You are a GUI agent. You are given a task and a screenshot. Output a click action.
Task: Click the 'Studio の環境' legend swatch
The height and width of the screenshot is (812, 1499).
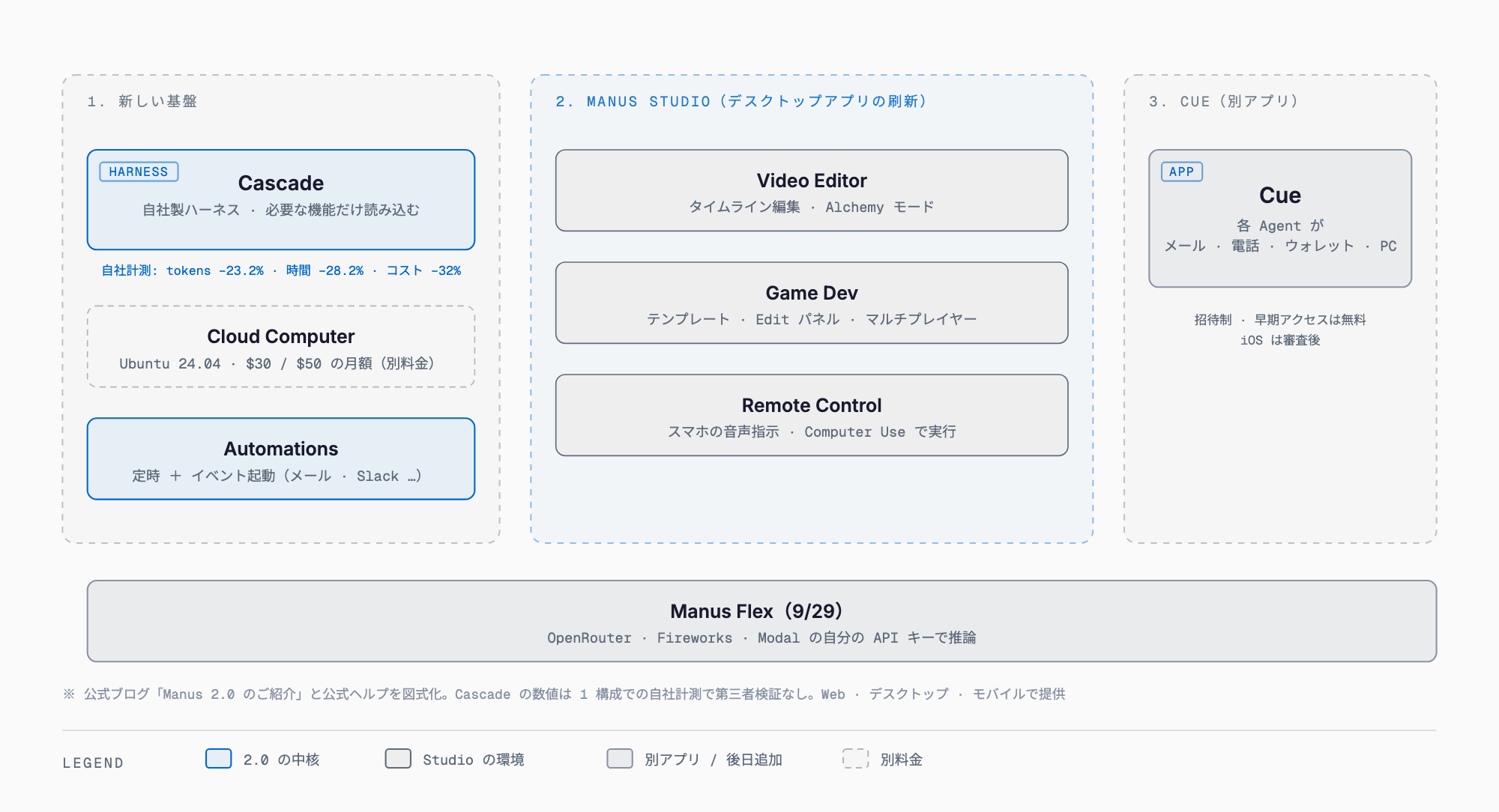[x=398, y=759]
